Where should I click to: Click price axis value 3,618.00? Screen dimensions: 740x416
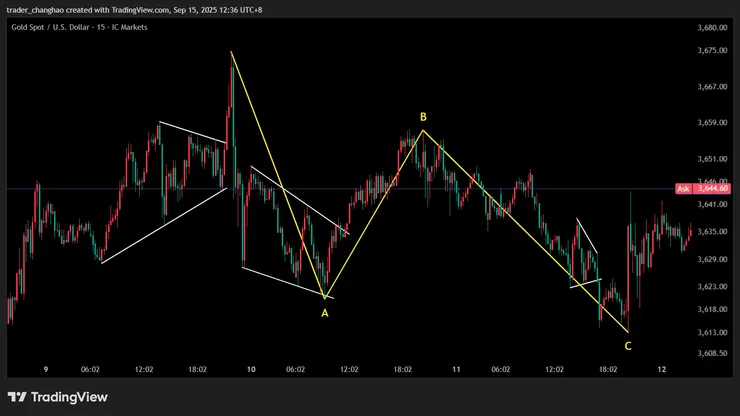click(712, 309)
